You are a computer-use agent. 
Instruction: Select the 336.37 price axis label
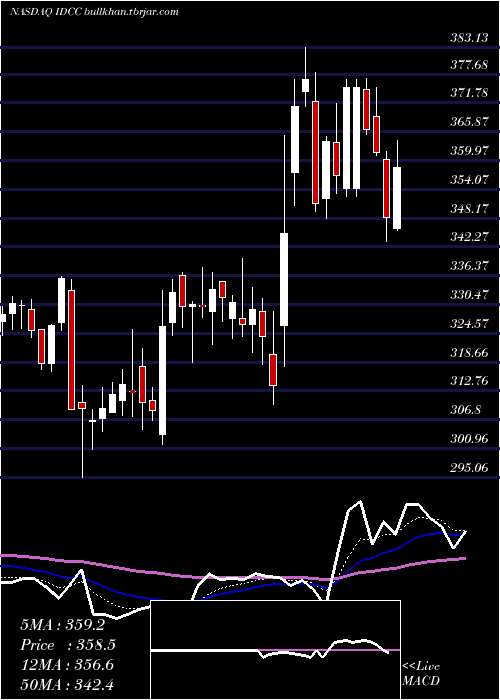click(469, 266)
